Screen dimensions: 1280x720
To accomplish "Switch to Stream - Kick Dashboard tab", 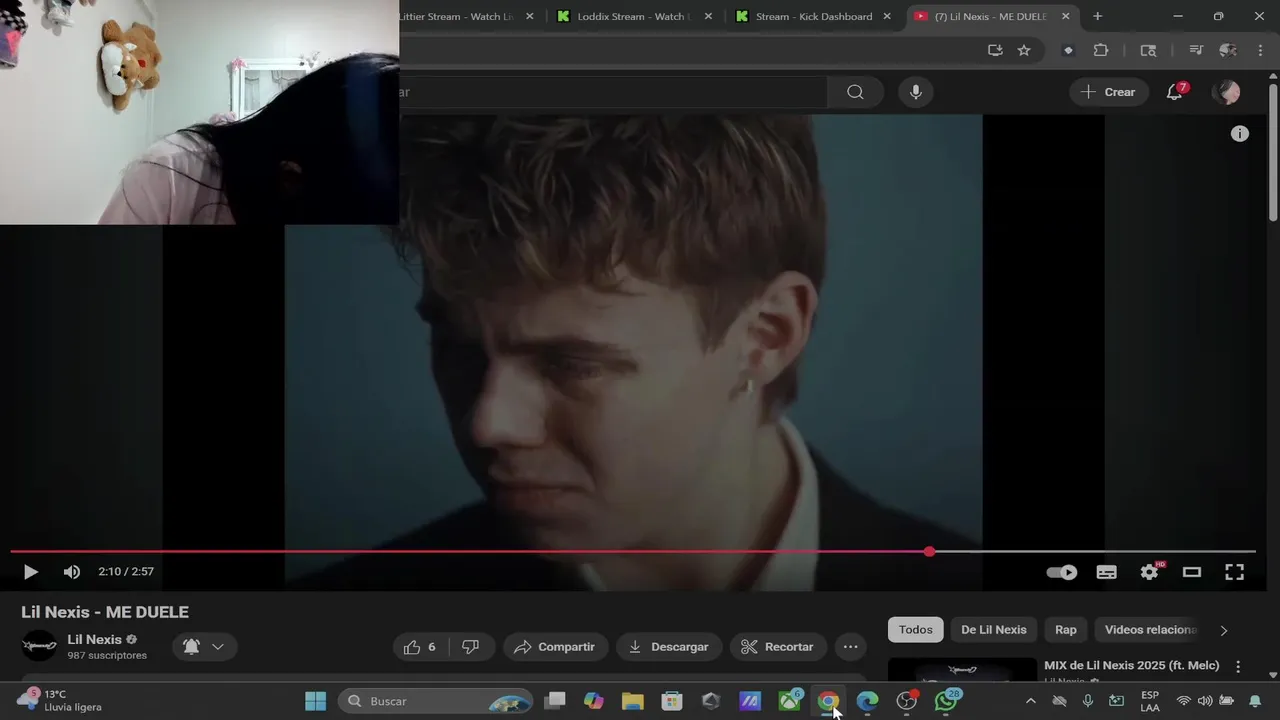I will (814, 17).
